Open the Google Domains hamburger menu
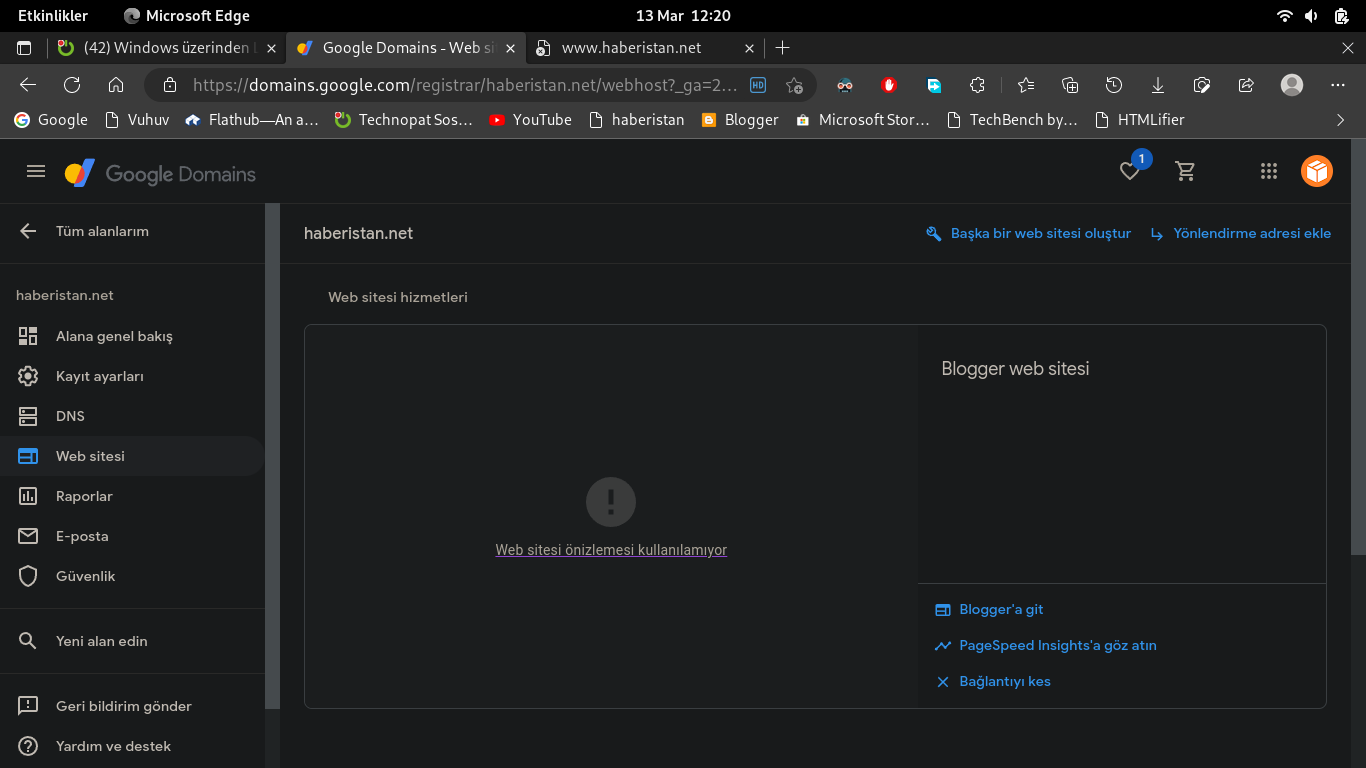This screenshot has width=1366, height=768. coord(36,172)
